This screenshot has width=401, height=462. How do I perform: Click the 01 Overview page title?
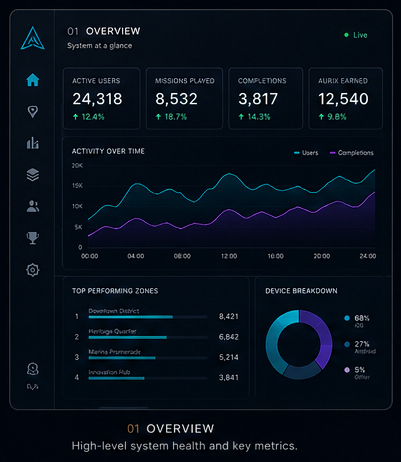[x=104, y=31]
